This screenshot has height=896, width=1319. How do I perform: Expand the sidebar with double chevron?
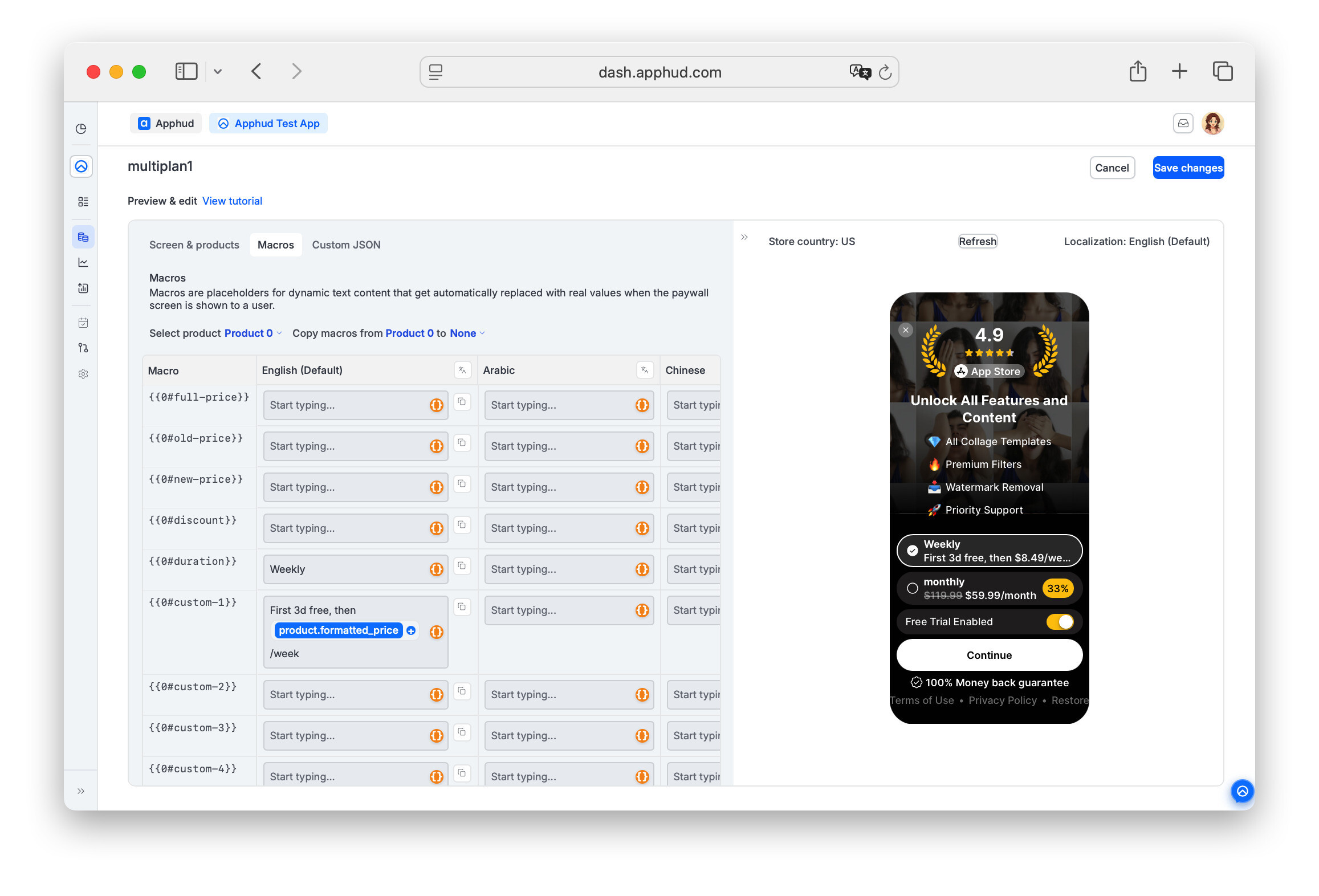point(81,791)
